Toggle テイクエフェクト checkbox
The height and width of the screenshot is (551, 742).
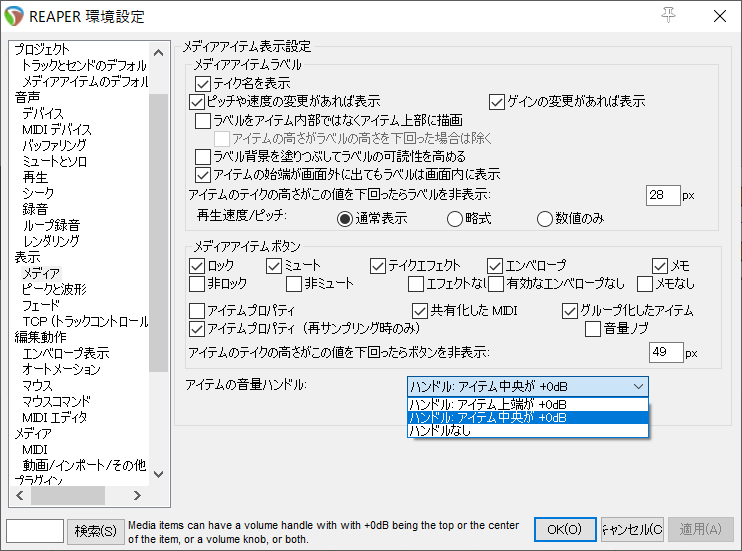coord(378,266)
